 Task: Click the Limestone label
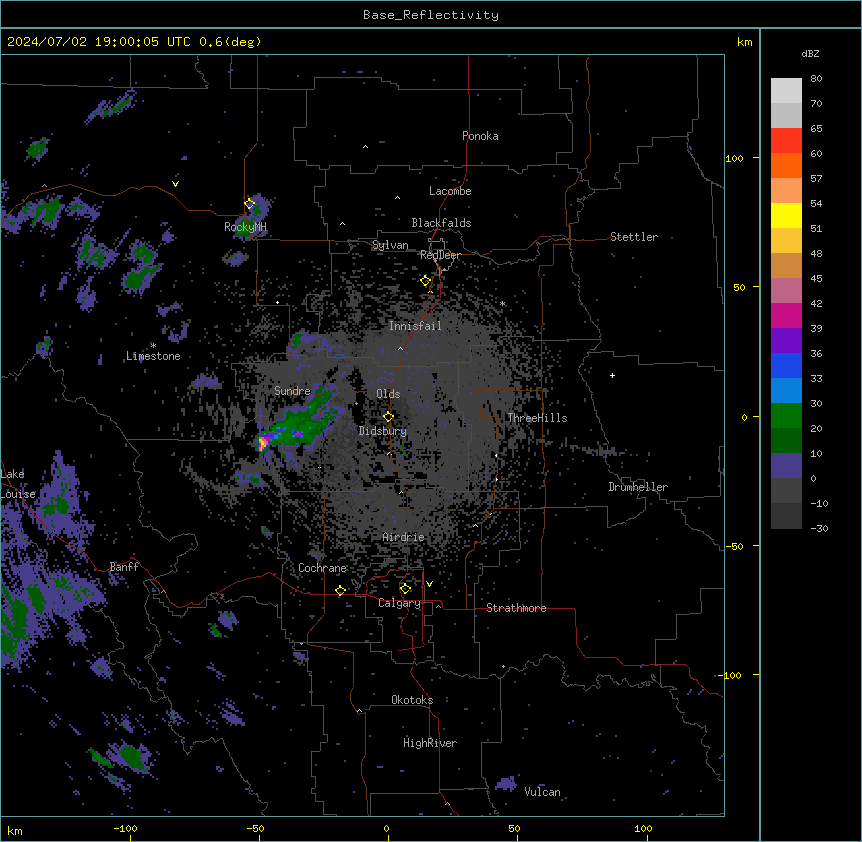(x=153, y=356)
